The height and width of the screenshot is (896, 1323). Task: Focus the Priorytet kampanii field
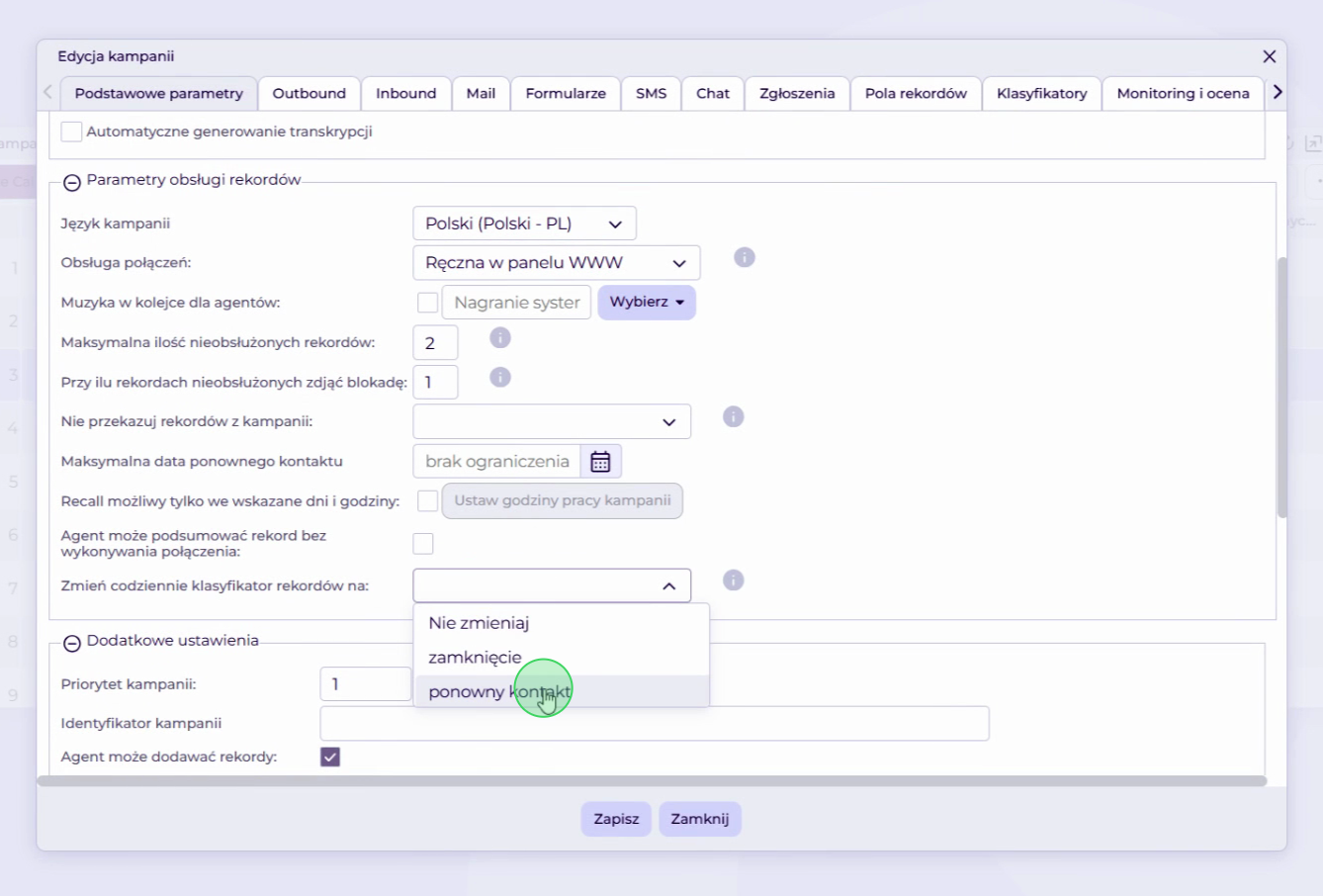[x=366, y=684]
